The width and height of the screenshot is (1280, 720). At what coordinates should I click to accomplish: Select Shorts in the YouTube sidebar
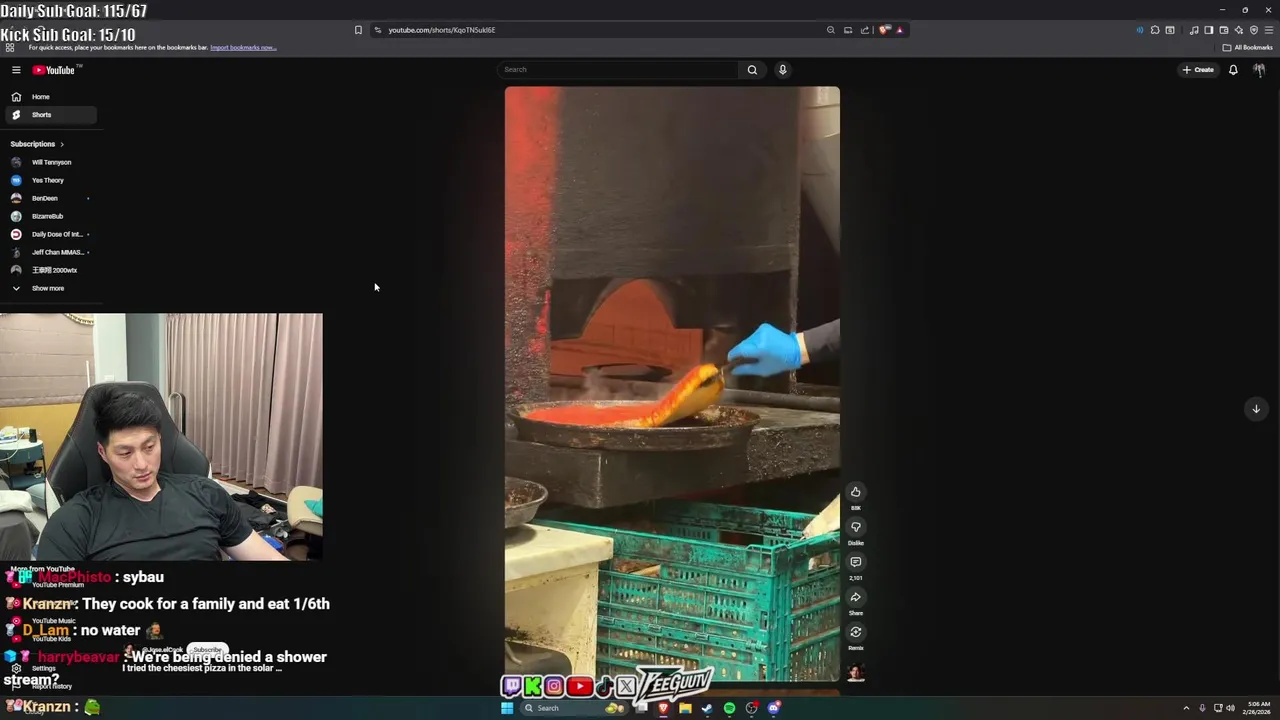click(x=50, y=115)
